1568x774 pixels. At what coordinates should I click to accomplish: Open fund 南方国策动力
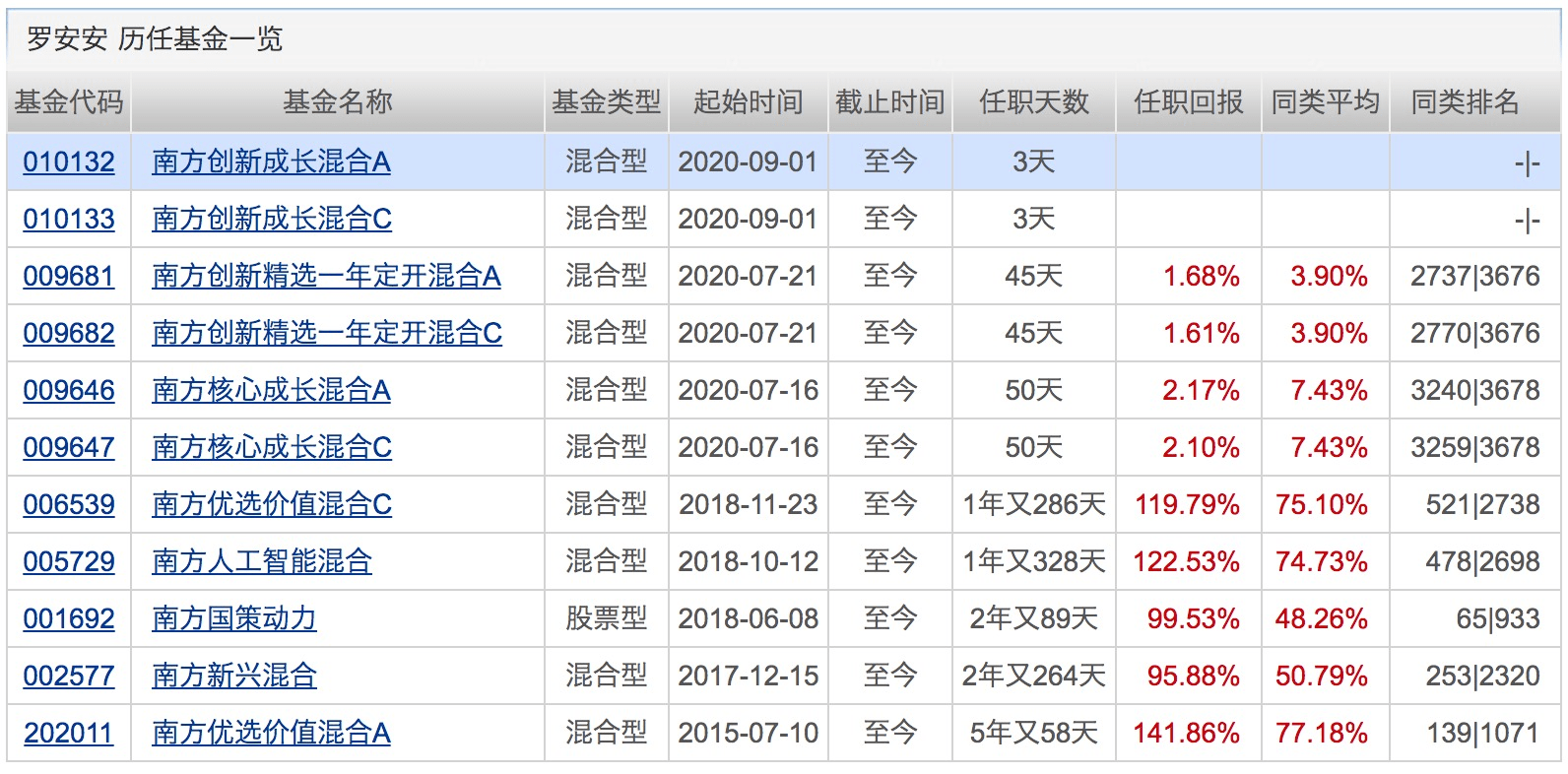point(234,618)
